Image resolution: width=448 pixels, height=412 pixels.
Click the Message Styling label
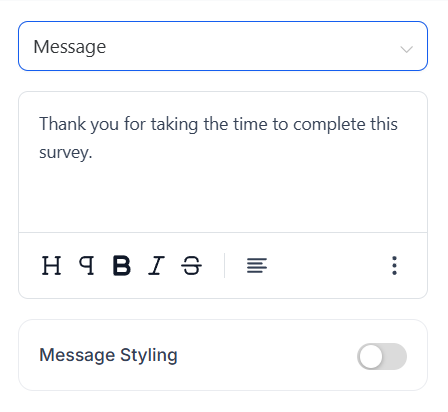(x=108, y=355)
